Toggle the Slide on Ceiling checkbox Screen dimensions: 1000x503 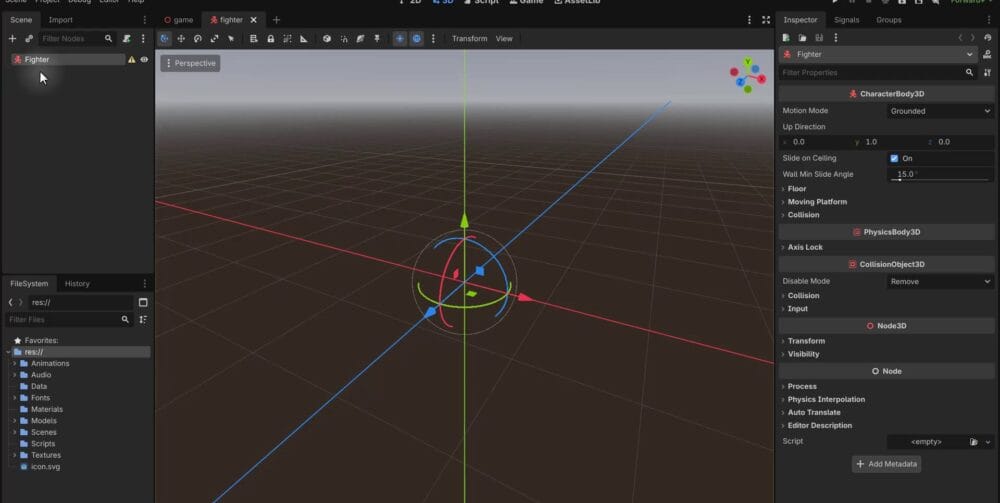pyautogui.click(x=894, y=158)
